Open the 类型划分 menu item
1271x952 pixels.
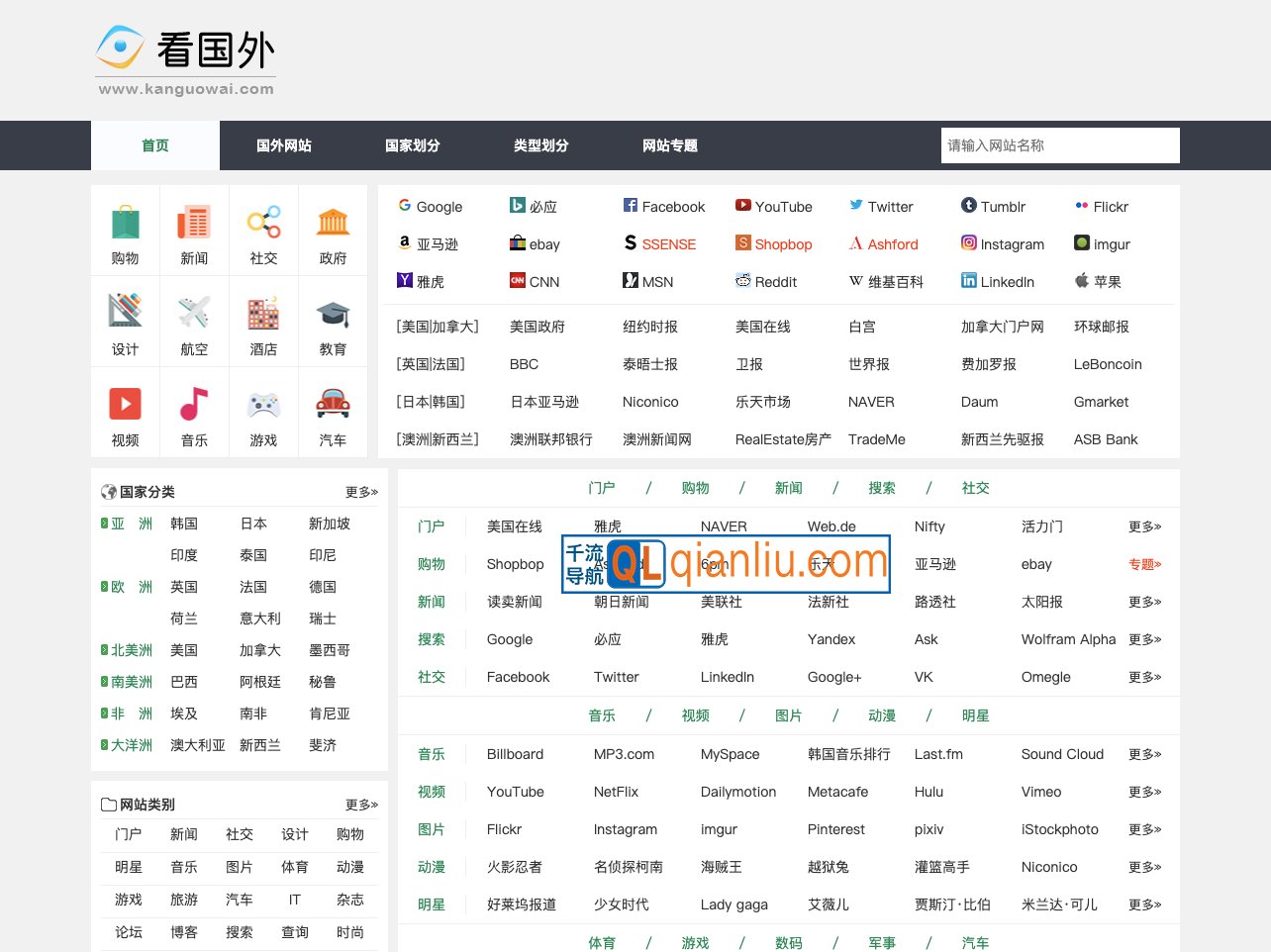[x=540, y=145]
